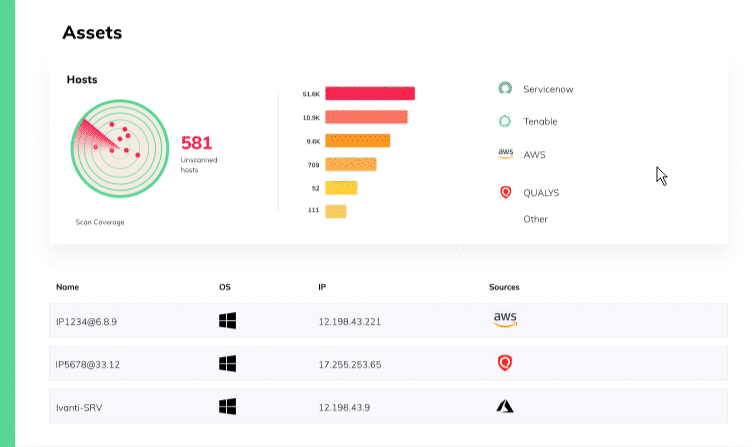
Task: Select the orange 9.6K bar
Action: point(358,141)
